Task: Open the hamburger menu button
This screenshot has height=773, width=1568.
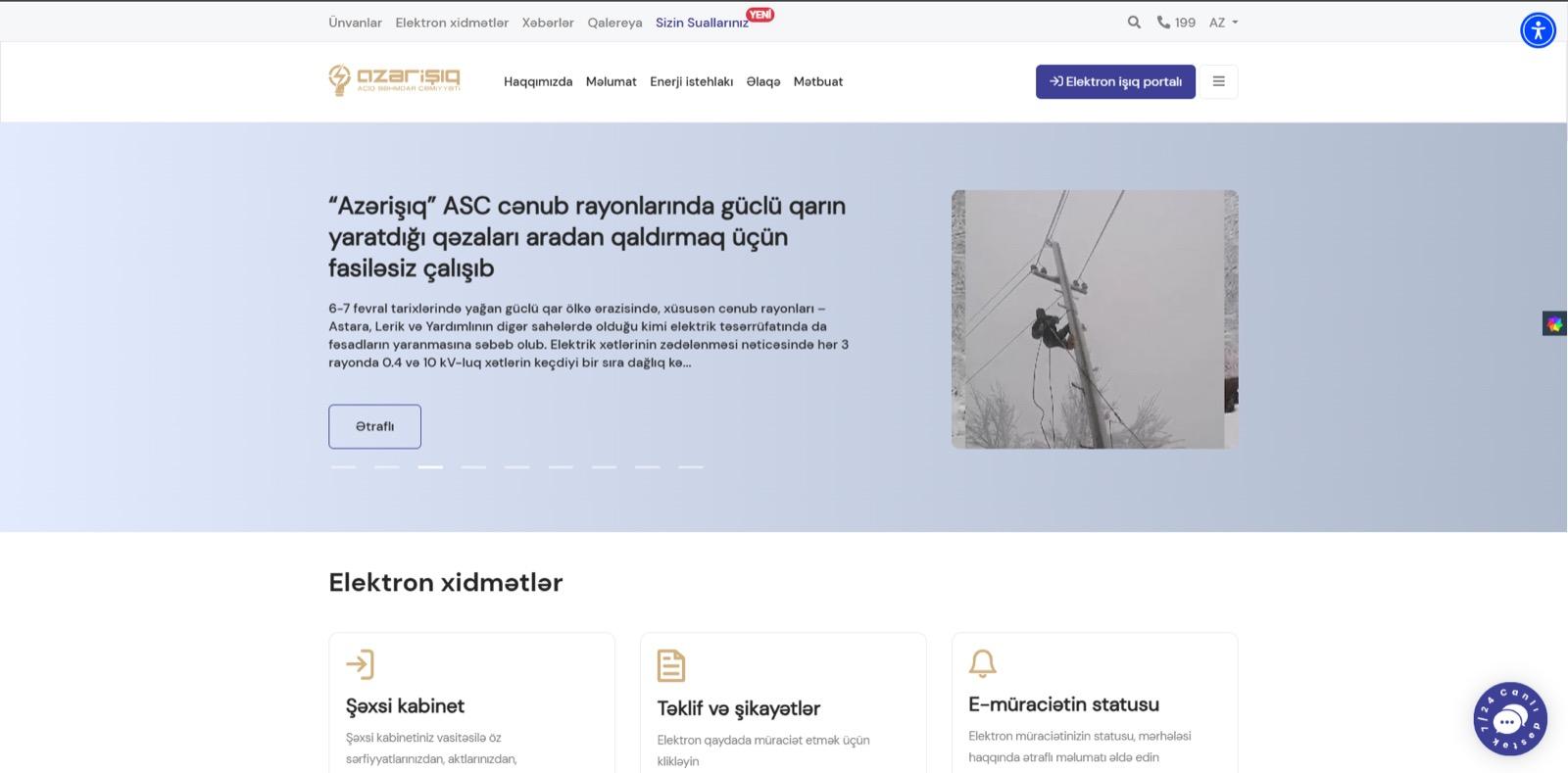Action: pos(1219,81)
